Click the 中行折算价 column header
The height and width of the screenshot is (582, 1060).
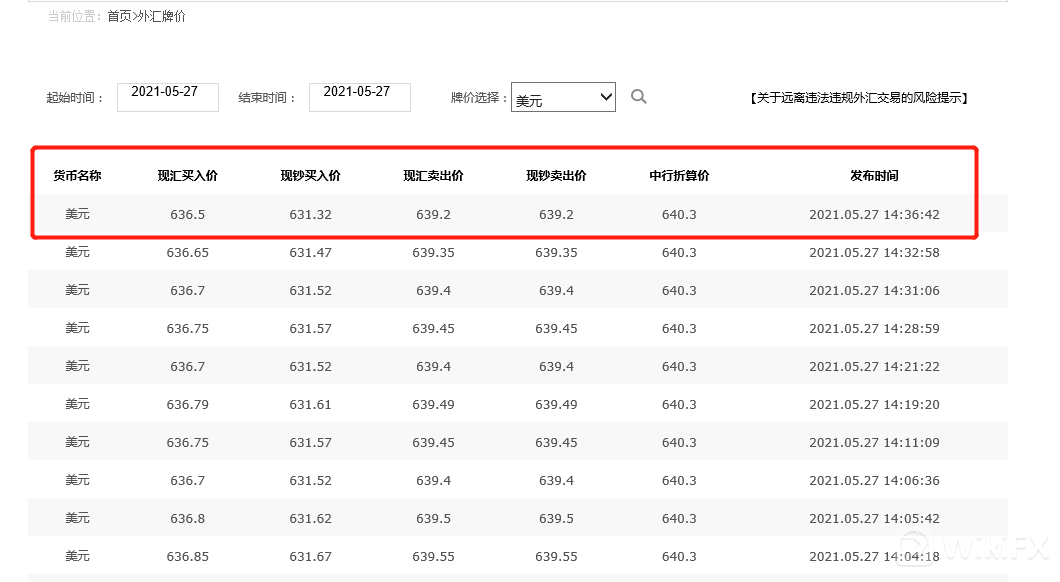point(679,176)
